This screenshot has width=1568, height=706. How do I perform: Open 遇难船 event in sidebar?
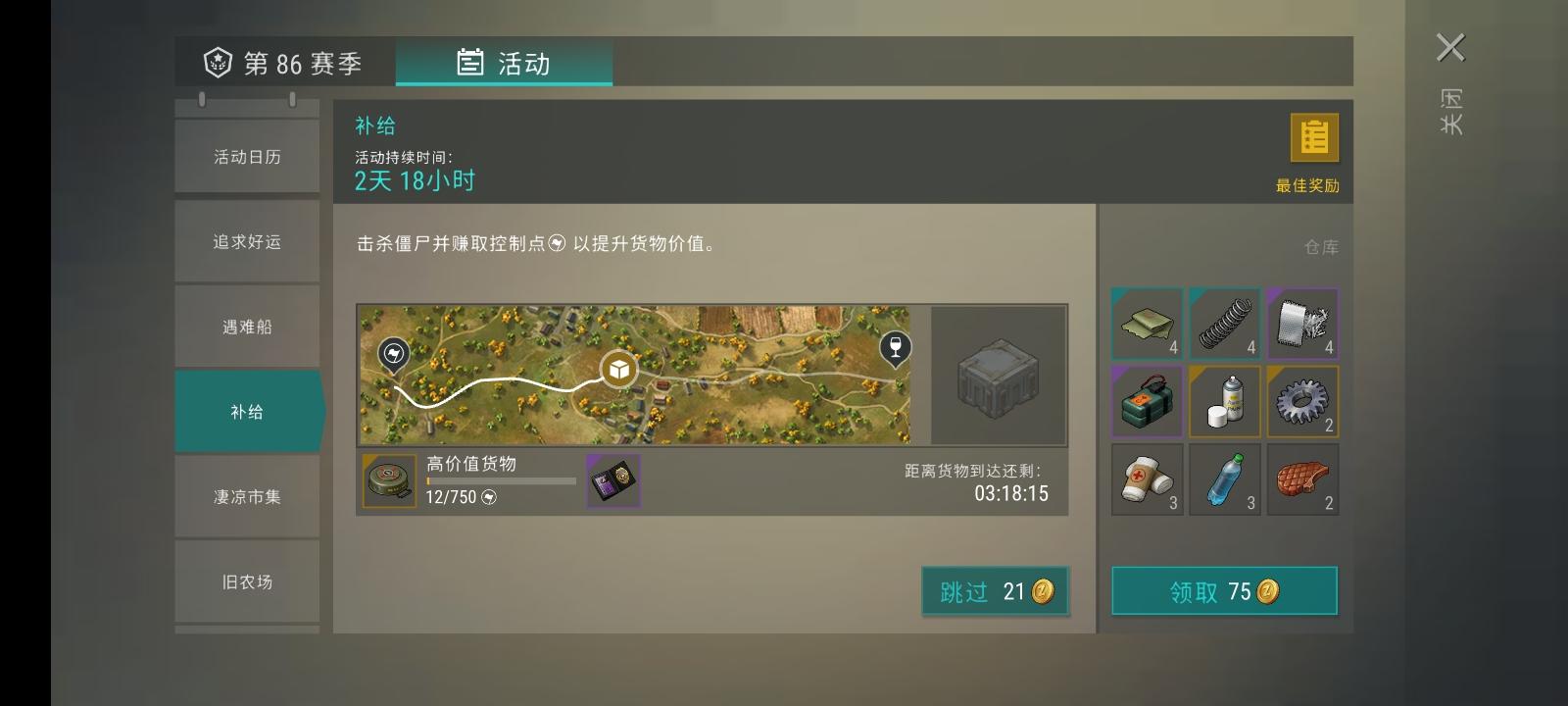click(x=247, y=327)
